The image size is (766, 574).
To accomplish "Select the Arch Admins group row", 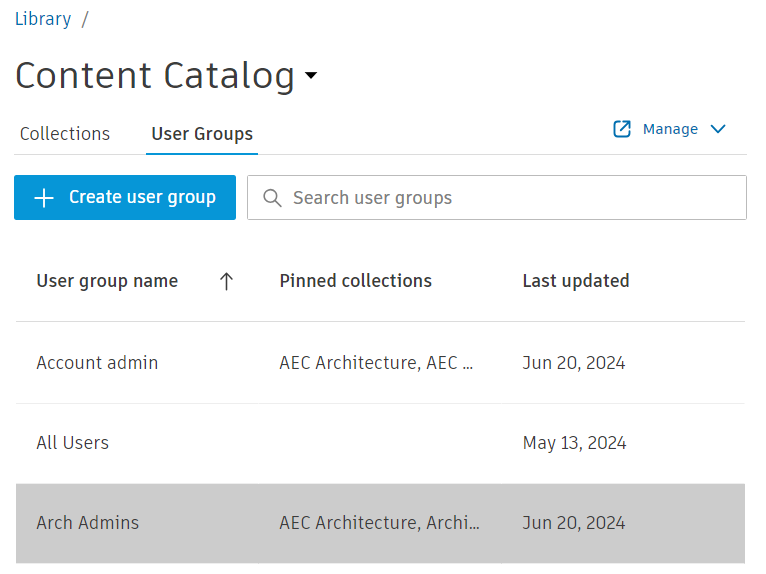I will coord(88,523).
